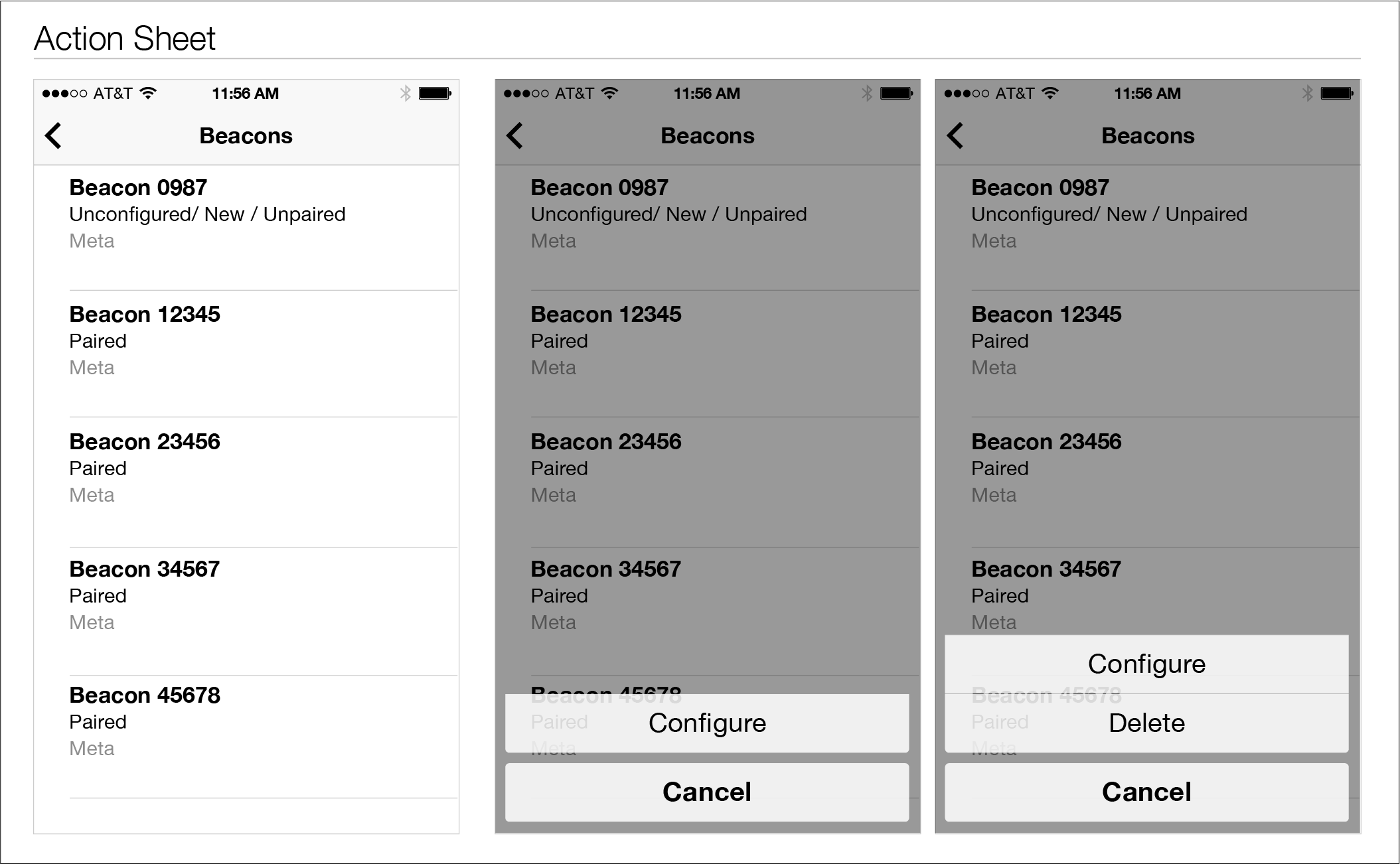1400x864 pixels.
Task: Select Beacon 45678 in the first phone list
Action: 246,737
